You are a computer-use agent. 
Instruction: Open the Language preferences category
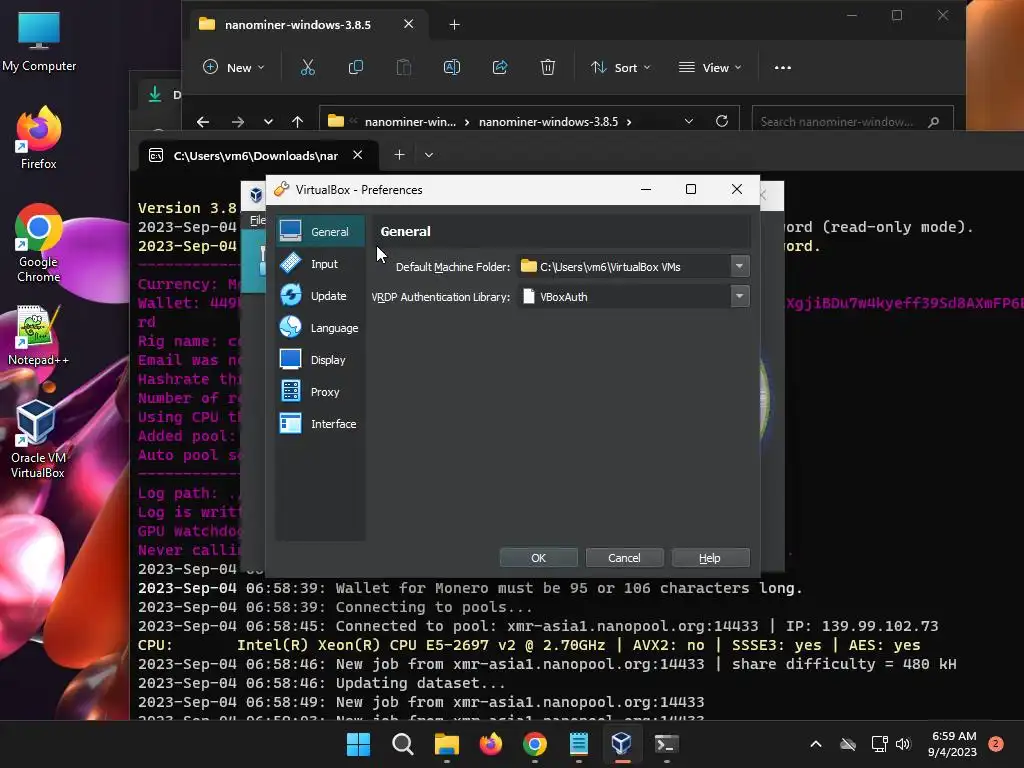(x=319, y=327)
